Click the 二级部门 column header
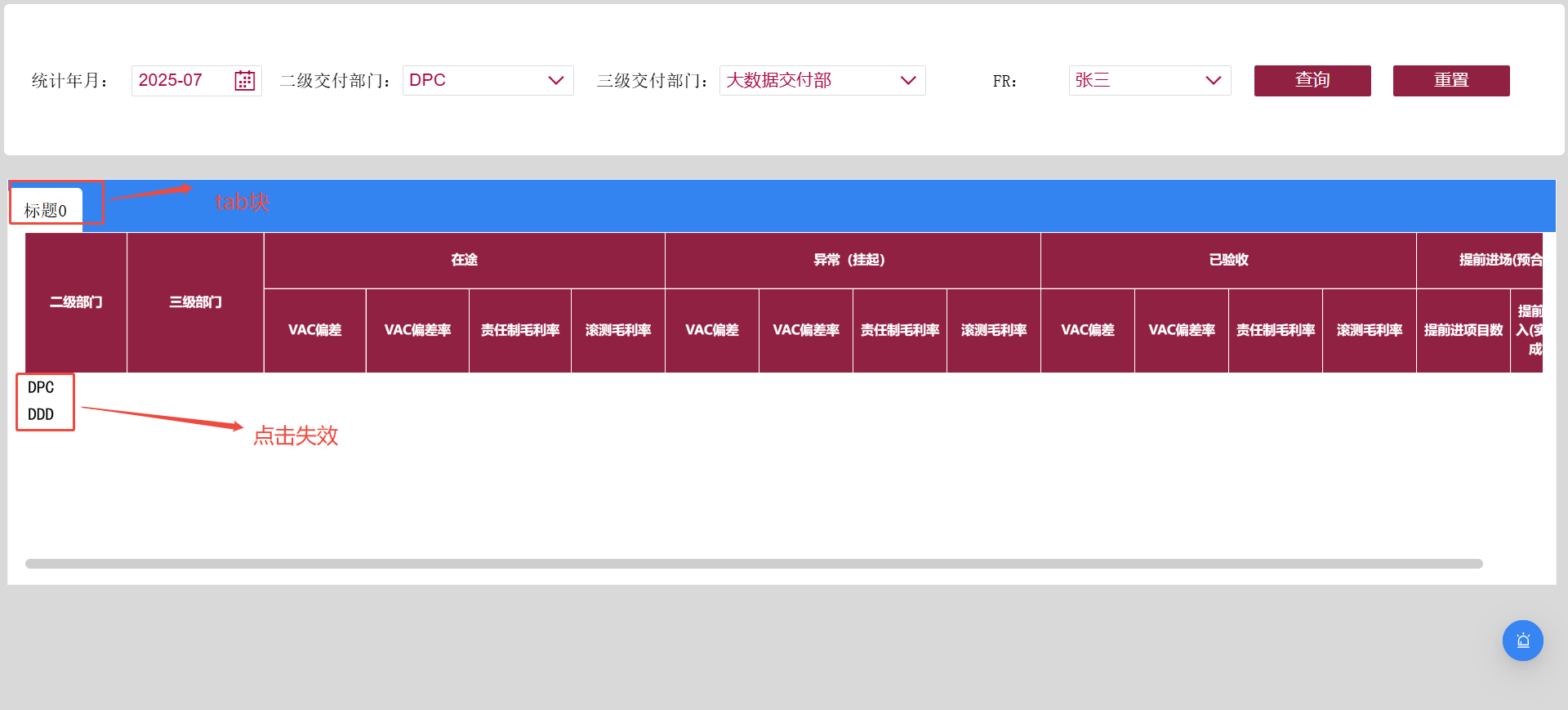 pyautogui.click(x=76, y=302)
